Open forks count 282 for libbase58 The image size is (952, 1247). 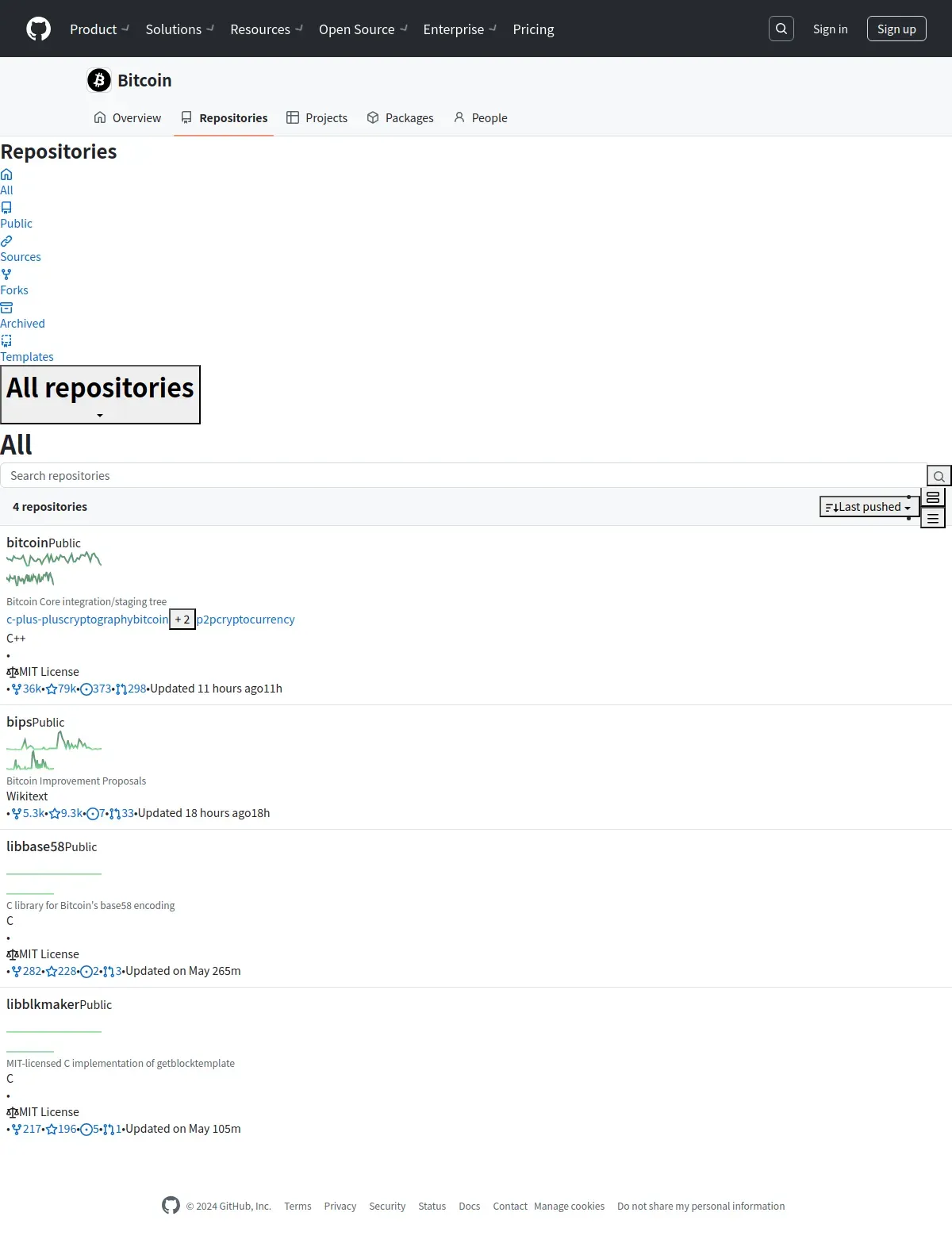(x=26, y=971)
